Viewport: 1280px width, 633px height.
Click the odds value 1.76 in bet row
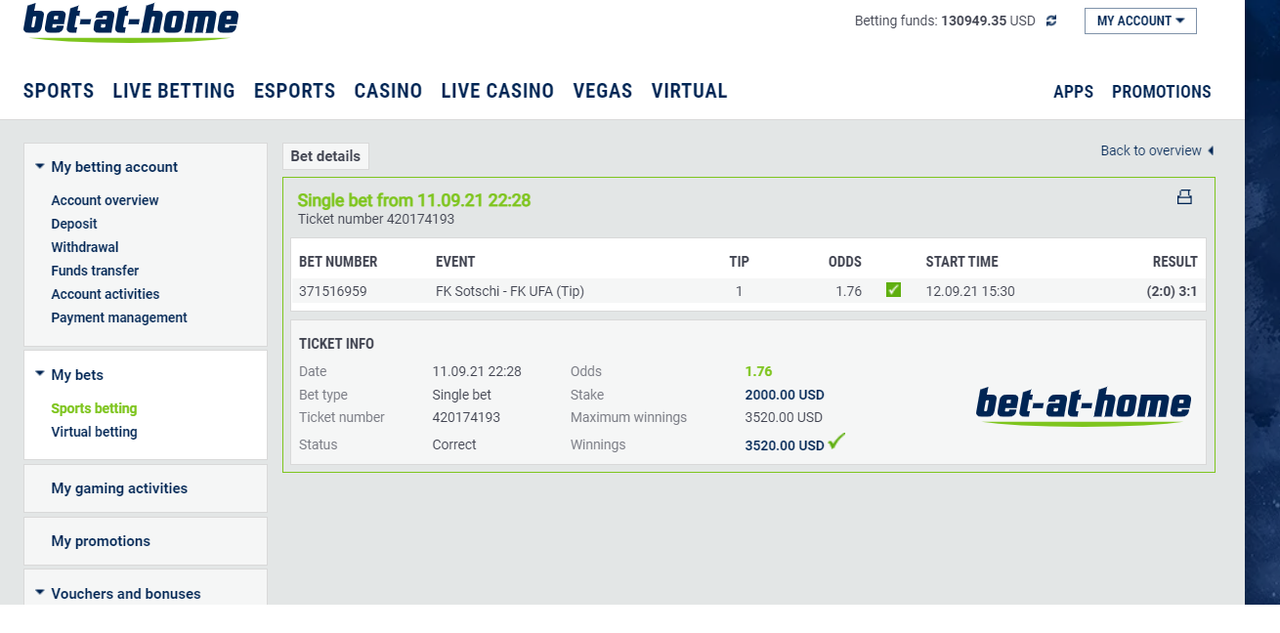[849, 291]
